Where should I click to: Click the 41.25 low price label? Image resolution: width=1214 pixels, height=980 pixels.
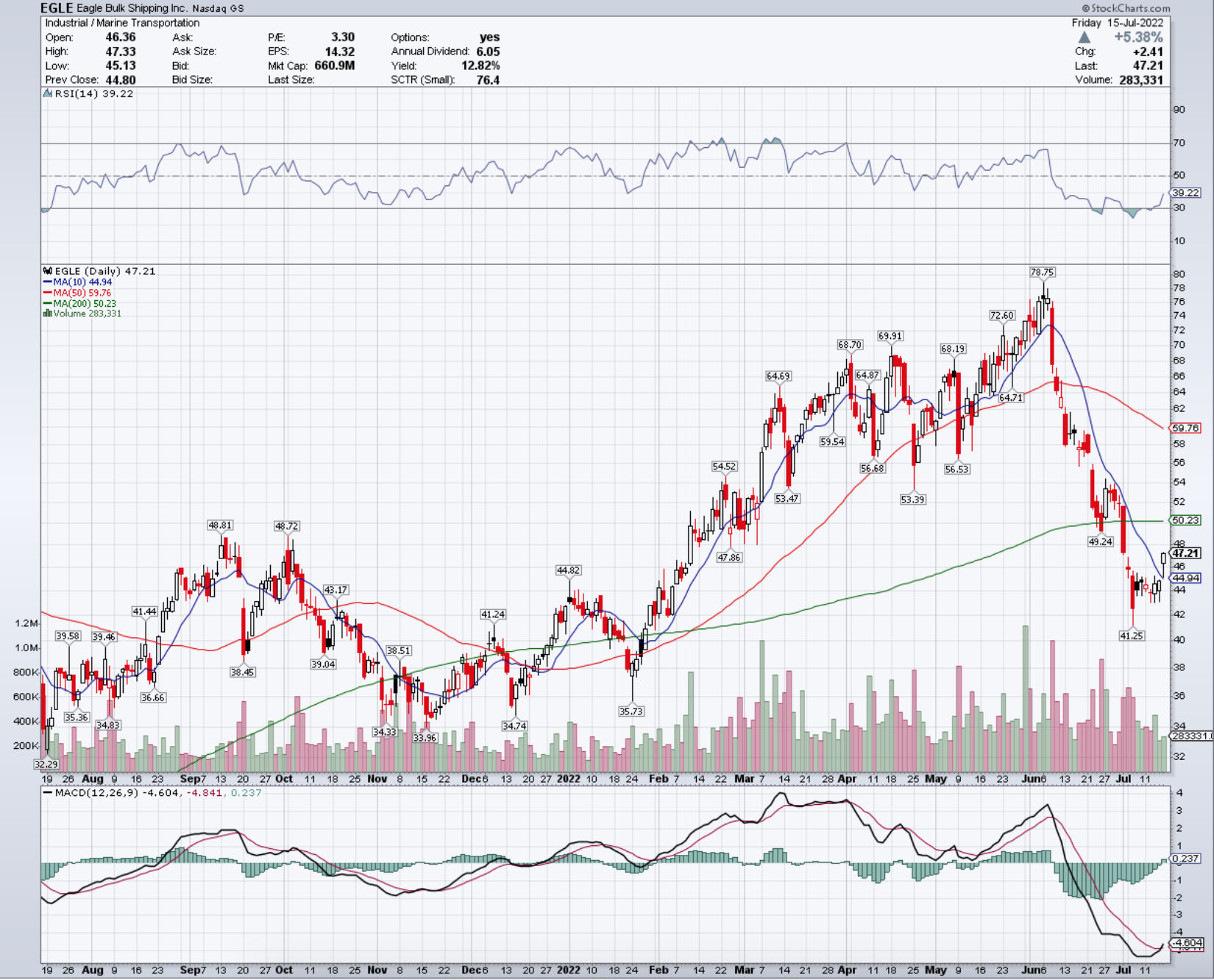point(1132,636)
